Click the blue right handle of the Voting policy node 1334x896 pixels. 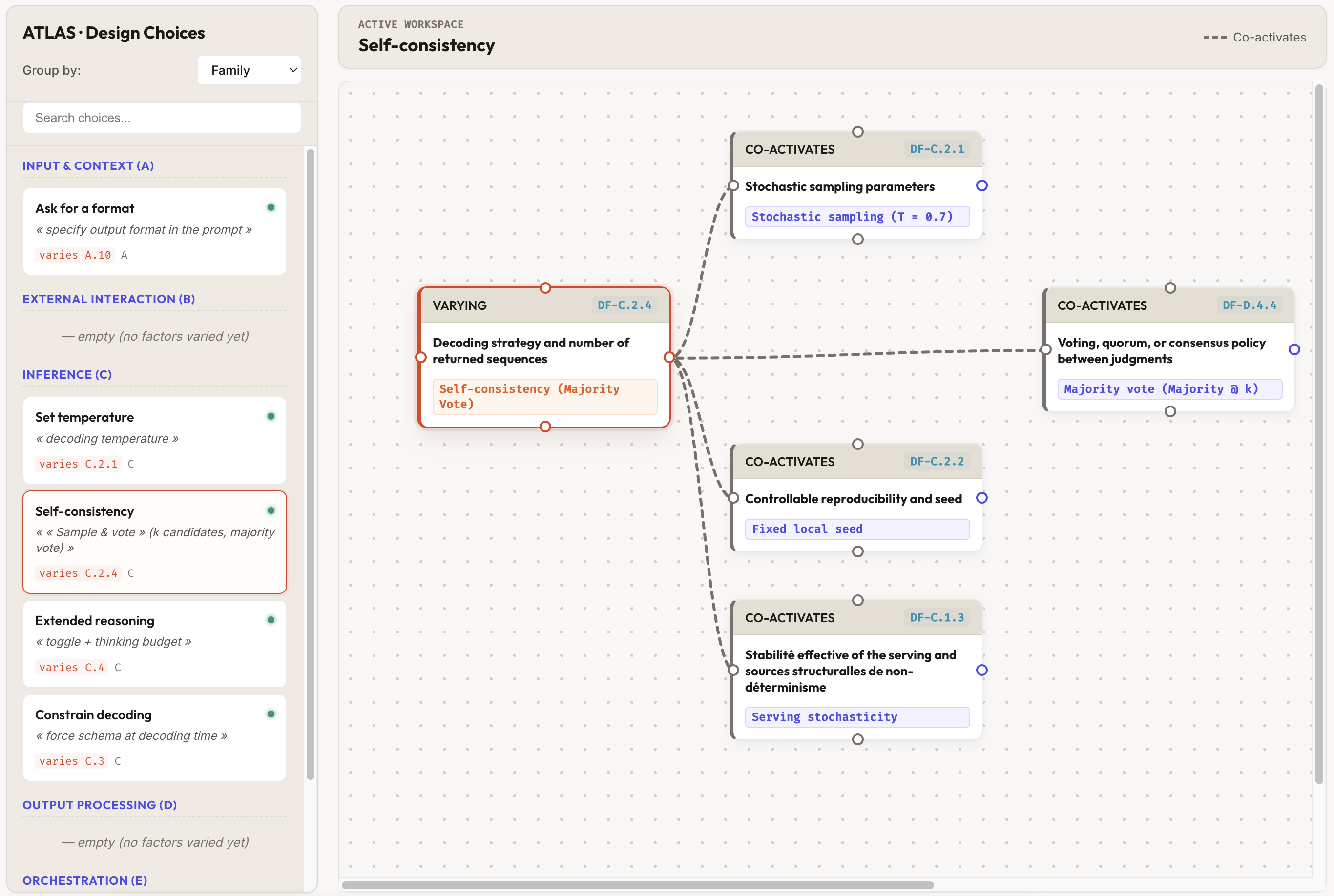click(1294, 349)
